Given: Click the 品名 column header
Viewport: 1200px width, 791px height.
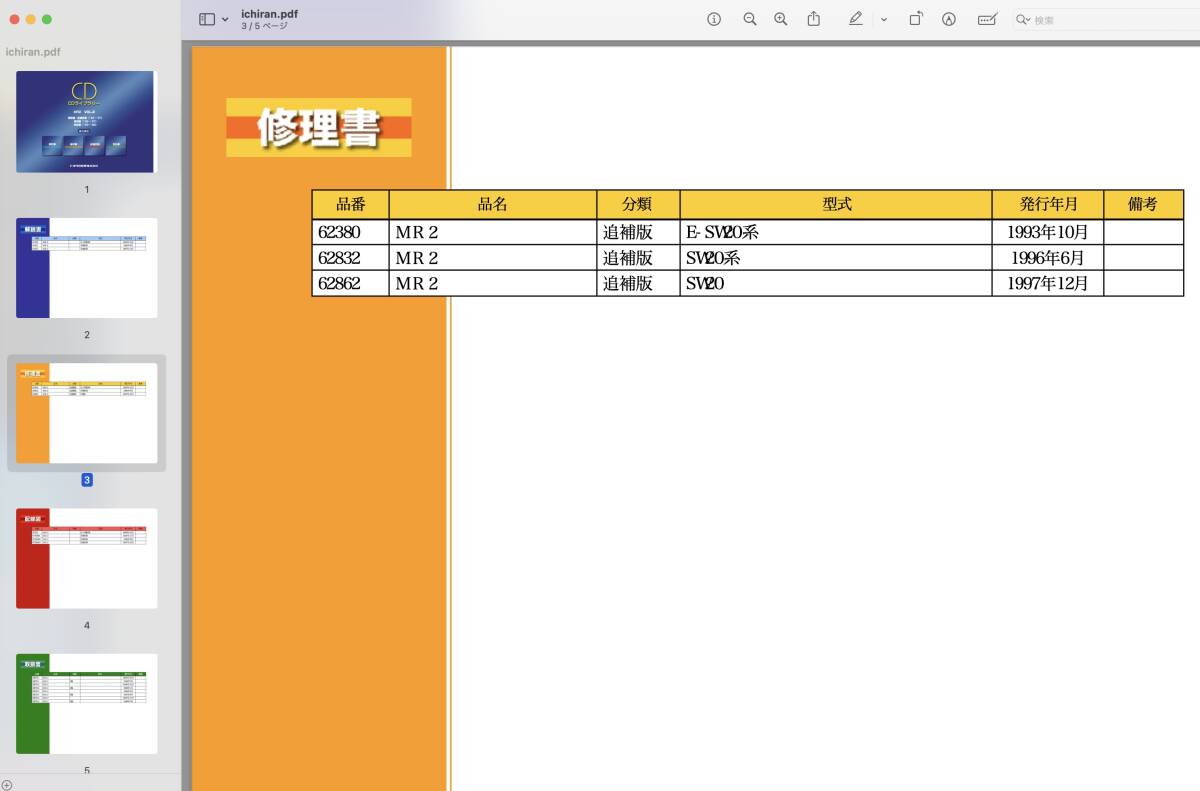Looking at the screenshot, I should click(x=493, y=204).
